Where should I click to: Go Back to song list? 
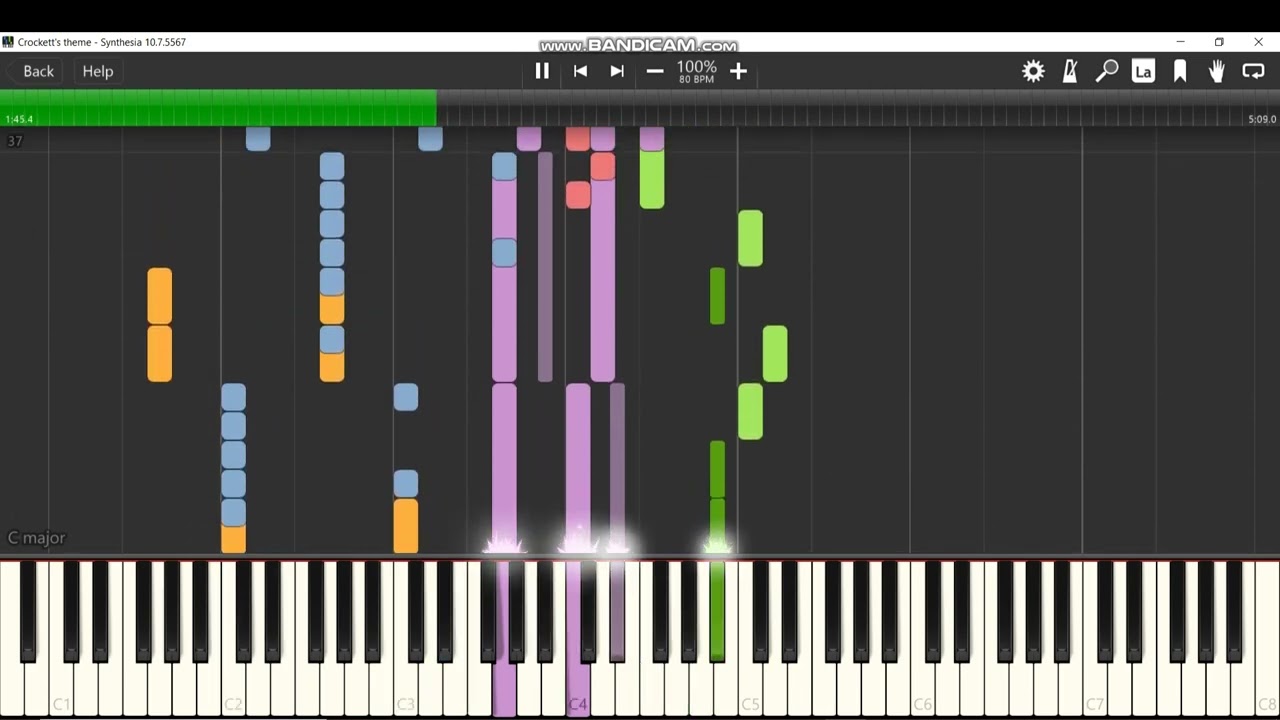point(38,71)
